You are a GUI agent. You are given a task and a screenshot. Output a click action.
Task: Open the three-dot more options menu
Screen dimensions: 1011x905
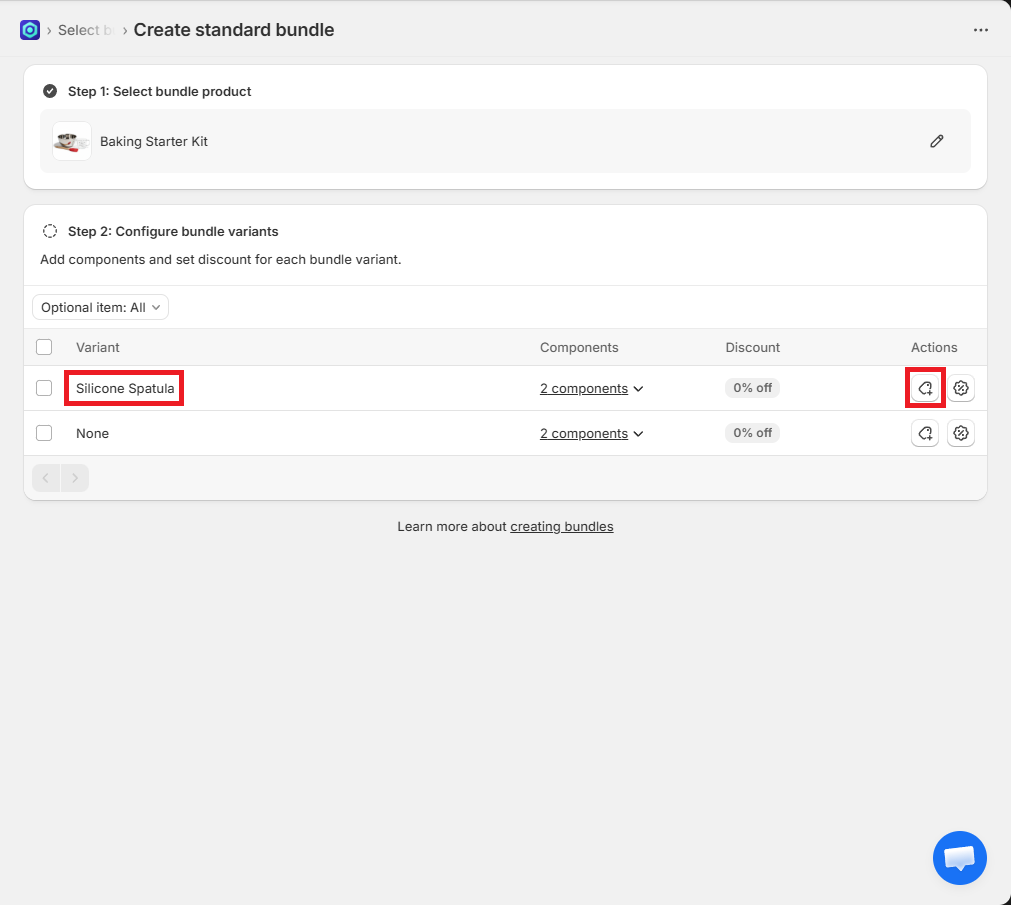click(980, 30)
